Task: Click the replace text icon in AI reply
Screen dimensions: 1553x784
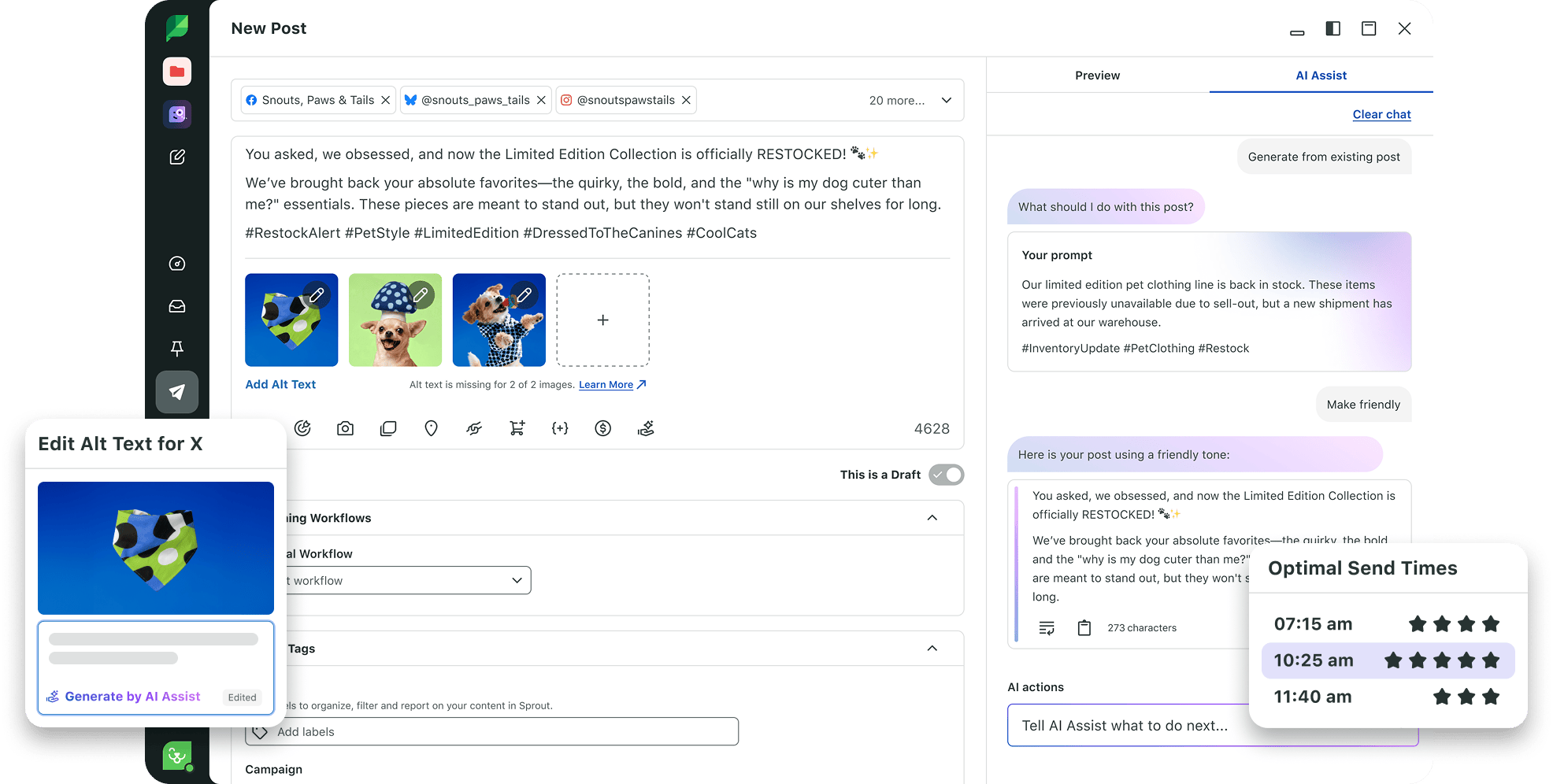Action: pos(1047,628)
